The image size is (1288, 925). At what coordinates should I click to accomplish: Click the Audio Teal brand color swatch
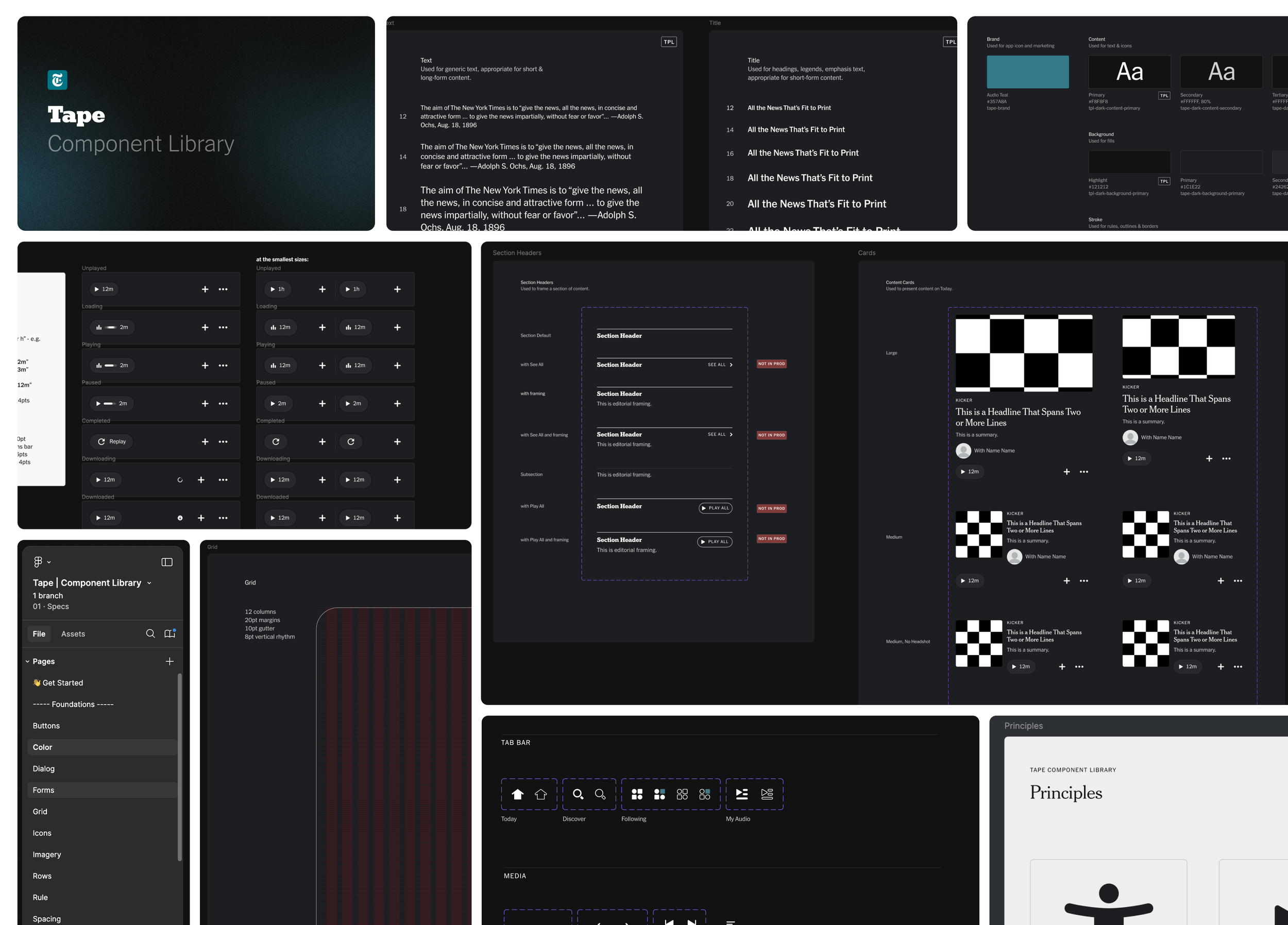pyautogui.click(x=1027, y=72)
